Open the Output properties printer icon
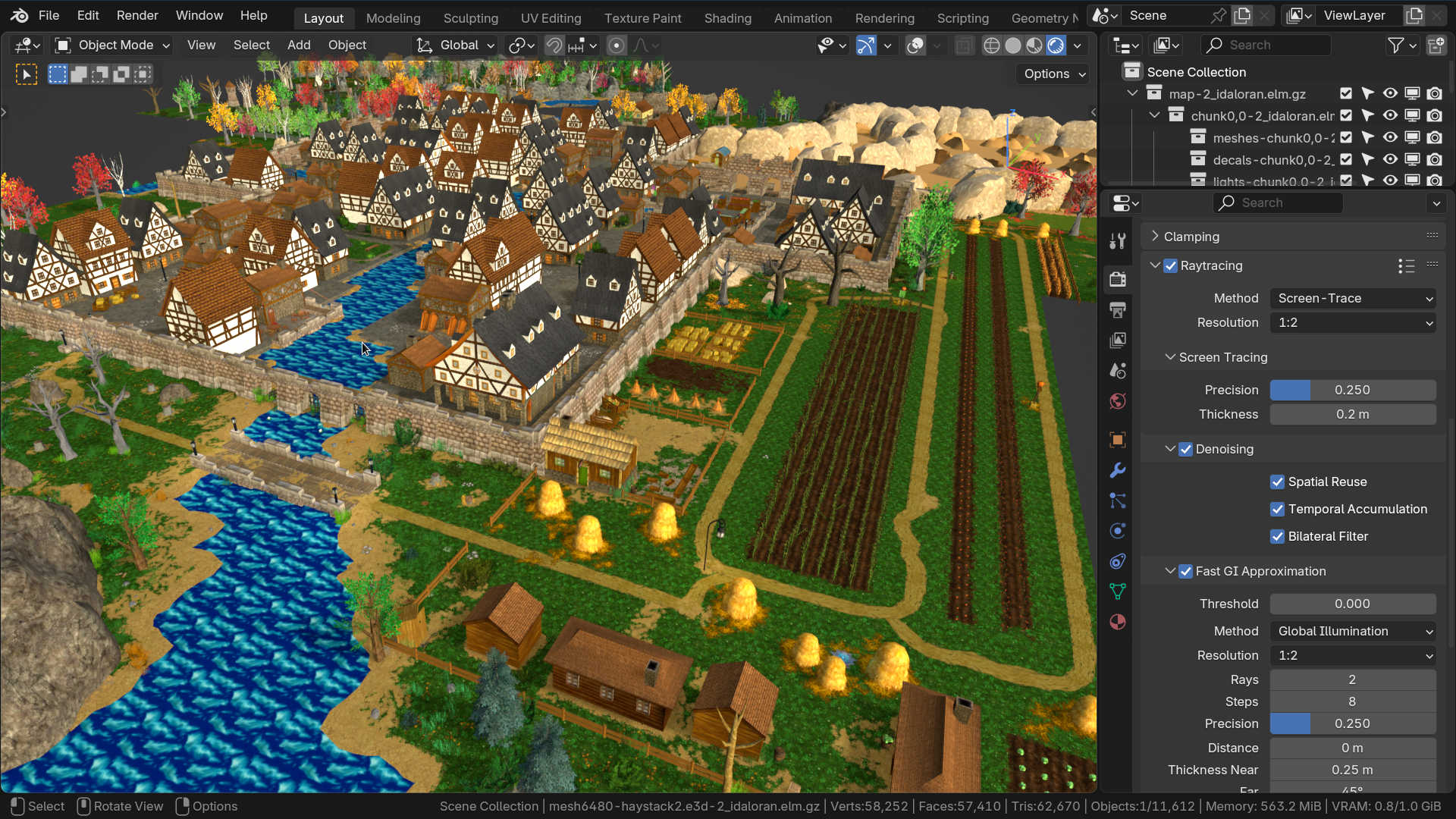This screenshot has height=819, width=1456. click(1118, 309)
